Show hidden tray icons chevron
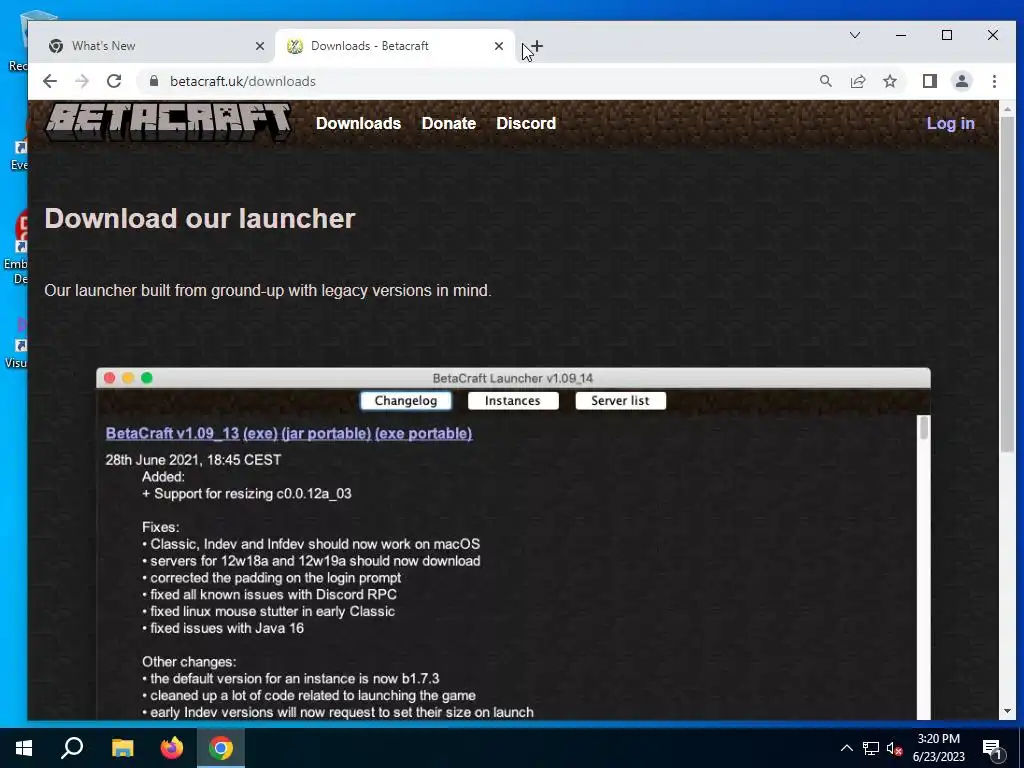The image size is (1024, 768). coord(846,748)
